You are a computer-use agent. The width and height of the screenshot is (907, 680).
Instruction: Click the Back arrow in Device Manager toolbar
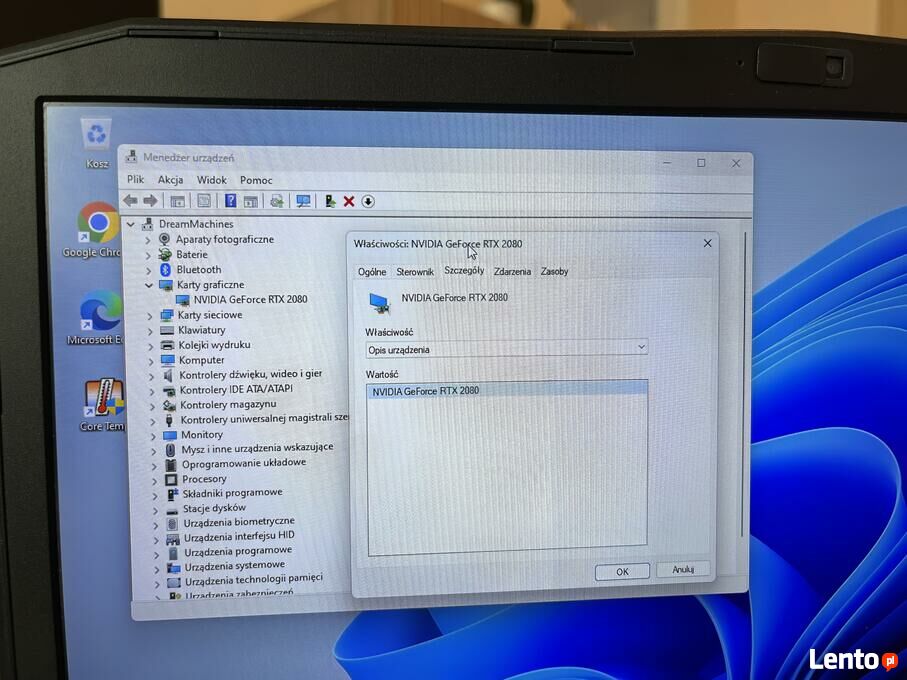tap(130, 201)
